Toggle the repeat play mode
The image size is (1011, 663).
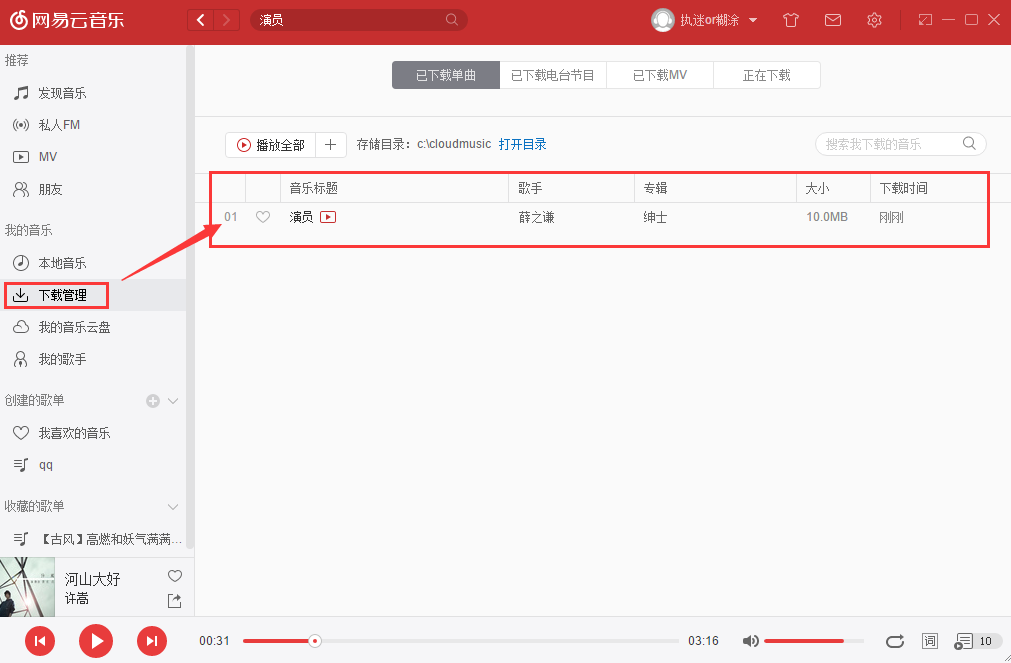click(895, 641)
